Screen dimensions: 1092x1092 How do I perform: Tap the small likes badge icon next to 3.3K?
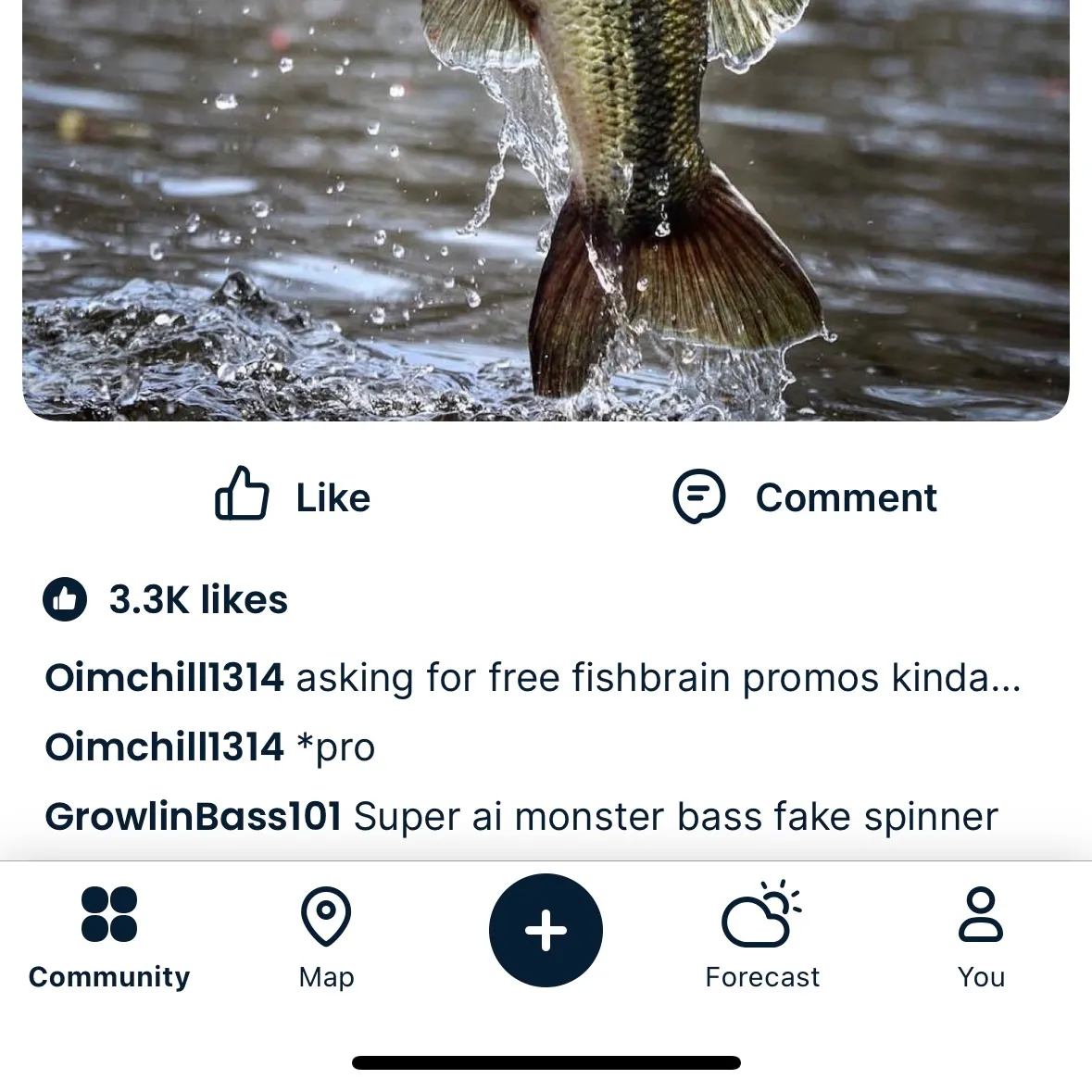64,599
